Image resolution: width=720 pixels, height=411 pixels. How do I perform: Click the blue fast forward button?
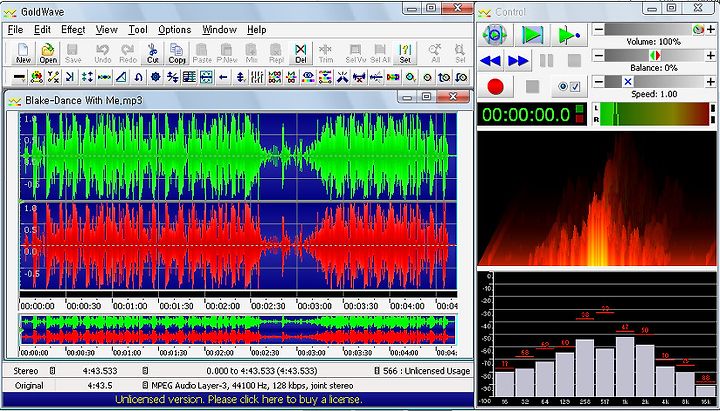click(518, 61)
